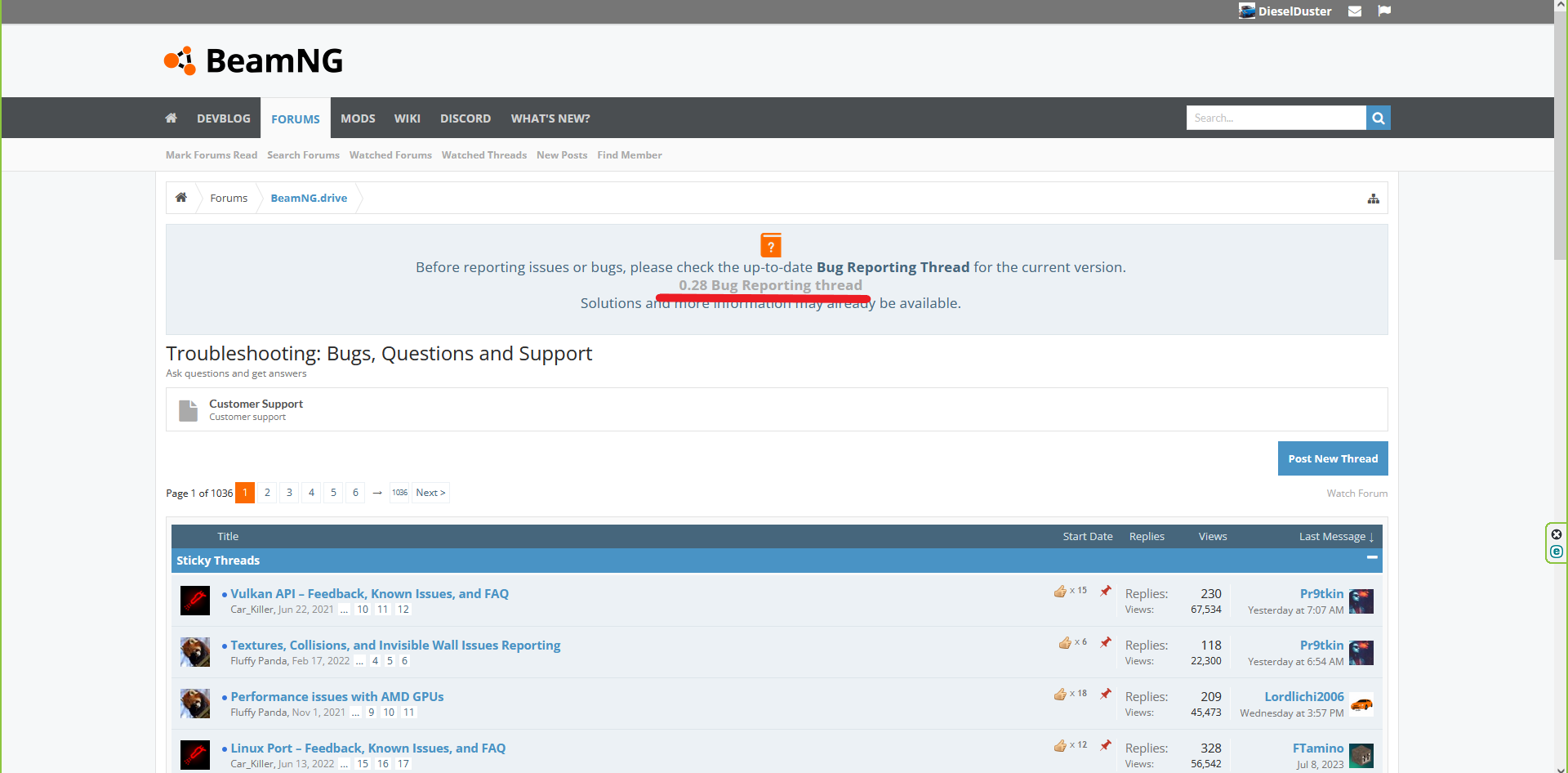Click the Post New Thread button
The image size is (1568, 773).
1333,458
